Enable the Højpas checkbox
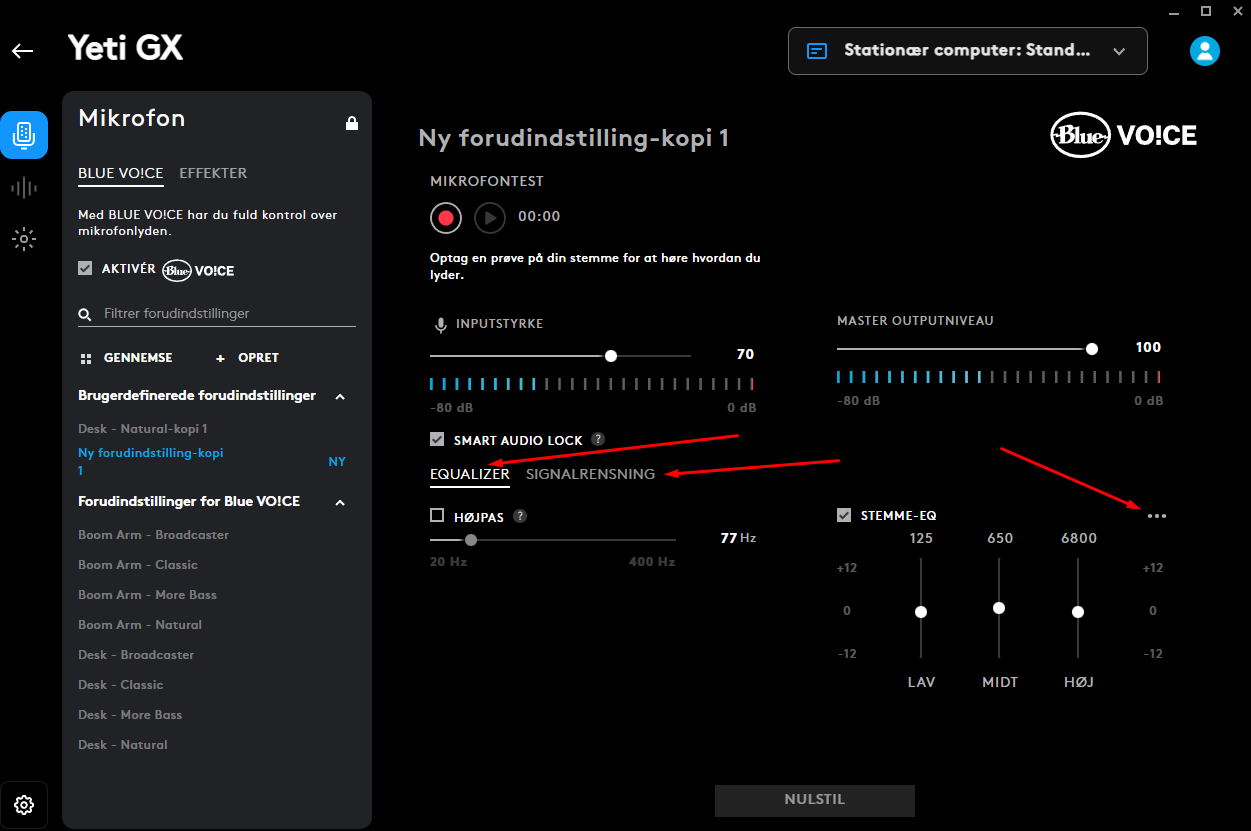Image resolution: width=1251 pixels, height=831 pixels. click(437, 516)
